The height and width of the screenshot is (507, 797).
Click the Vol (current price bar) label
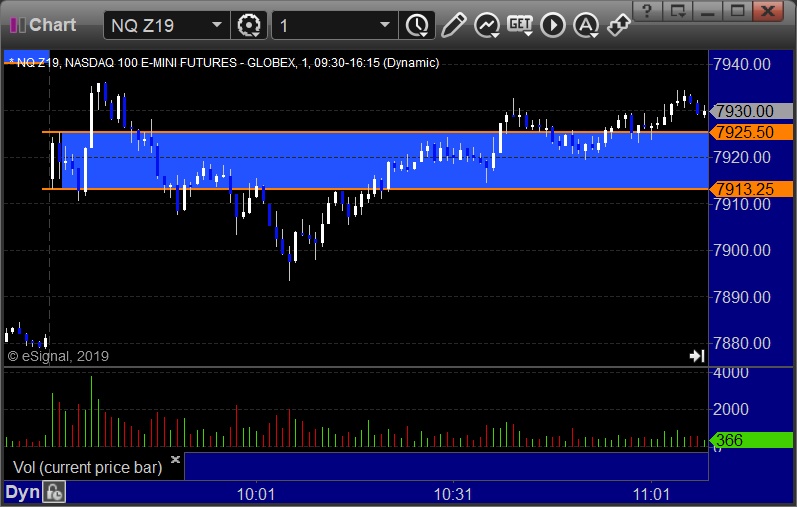[87, 467]
